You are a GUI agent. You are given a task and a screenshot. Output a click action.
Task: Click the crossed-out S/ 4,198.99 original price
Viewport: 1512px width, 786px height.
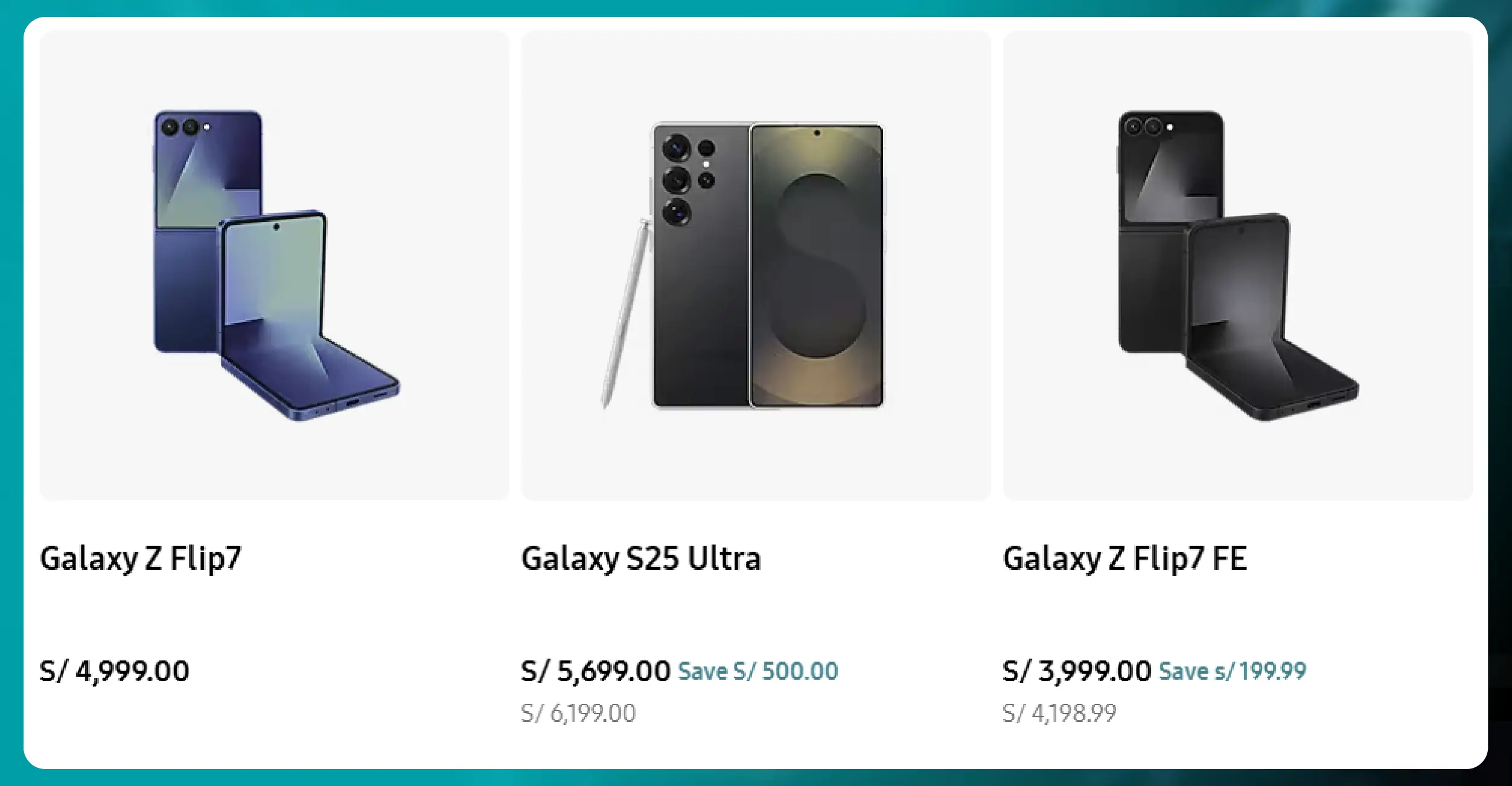pos(1059,712)
